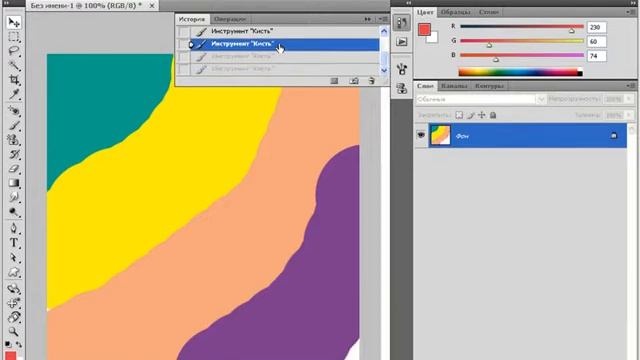Image resolution: width=640 pixels, height=360 pixels.
Task: Open the Color panel options menu
Action: [x=631, y=12]
